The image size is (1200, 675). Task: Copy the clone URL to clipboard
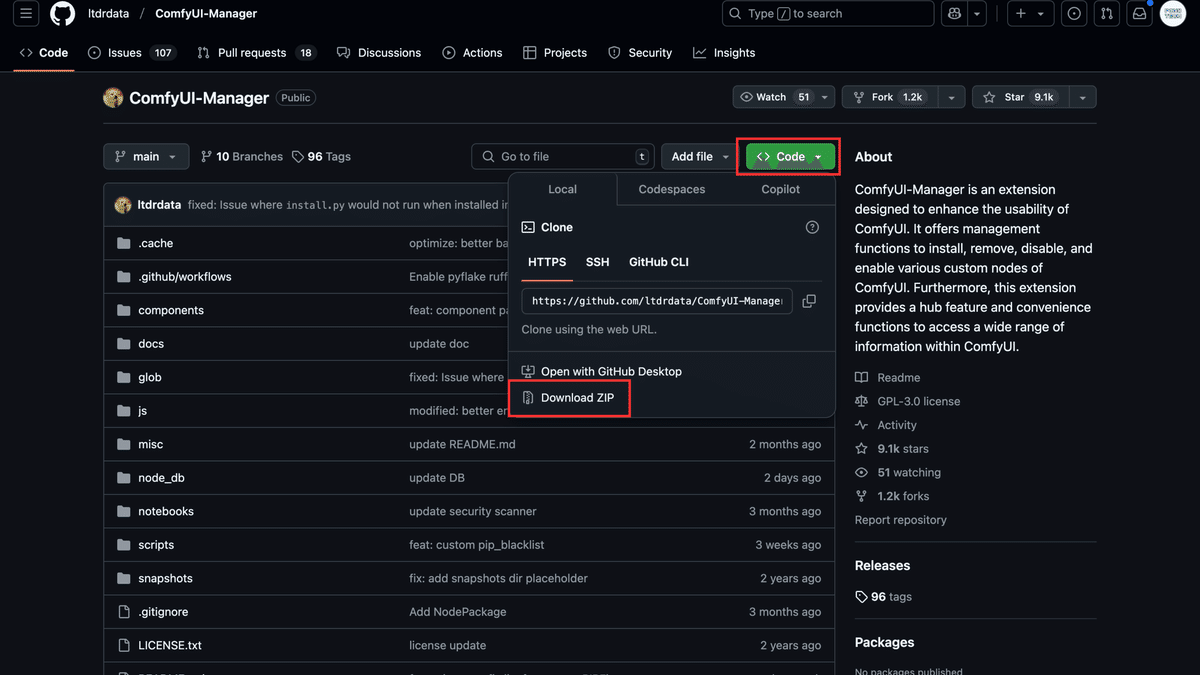(x=809, y=301)
